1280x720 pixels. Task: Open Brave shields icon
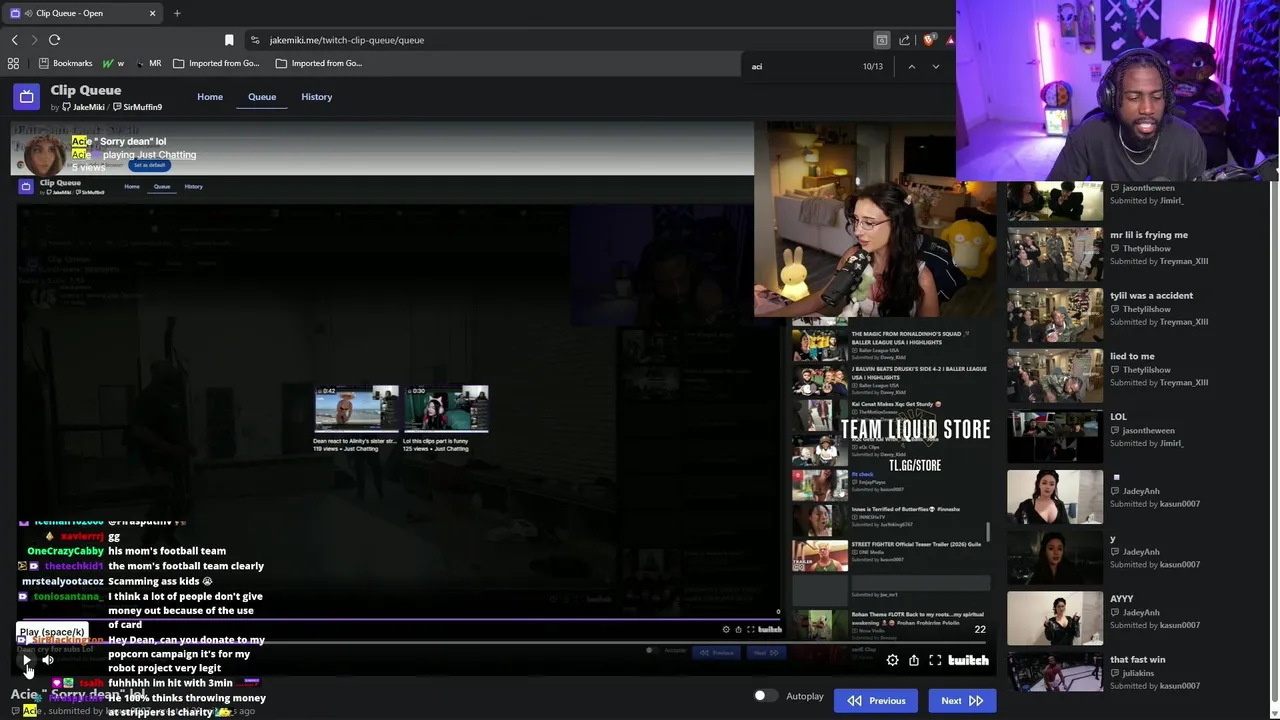[x=929, y=40]
